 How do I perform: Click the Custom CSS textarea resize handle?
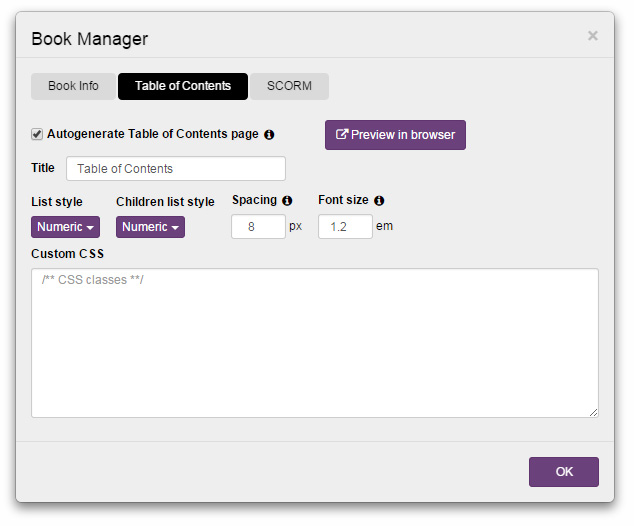(x=594, y=413)
